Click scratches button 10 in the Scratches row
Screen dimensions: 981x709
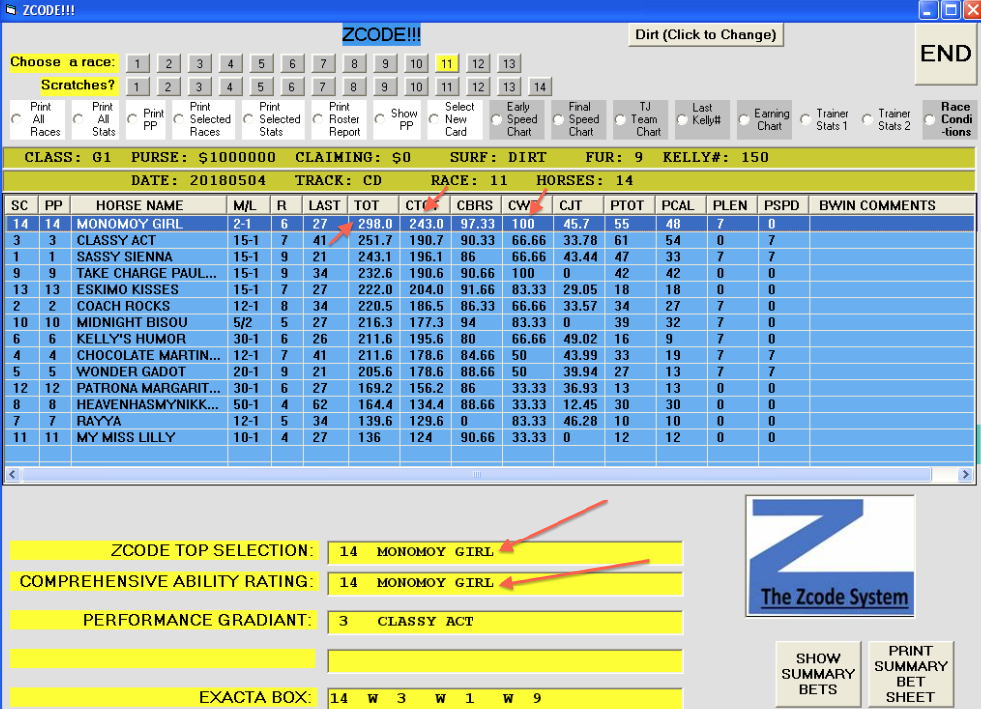(416, 87)
